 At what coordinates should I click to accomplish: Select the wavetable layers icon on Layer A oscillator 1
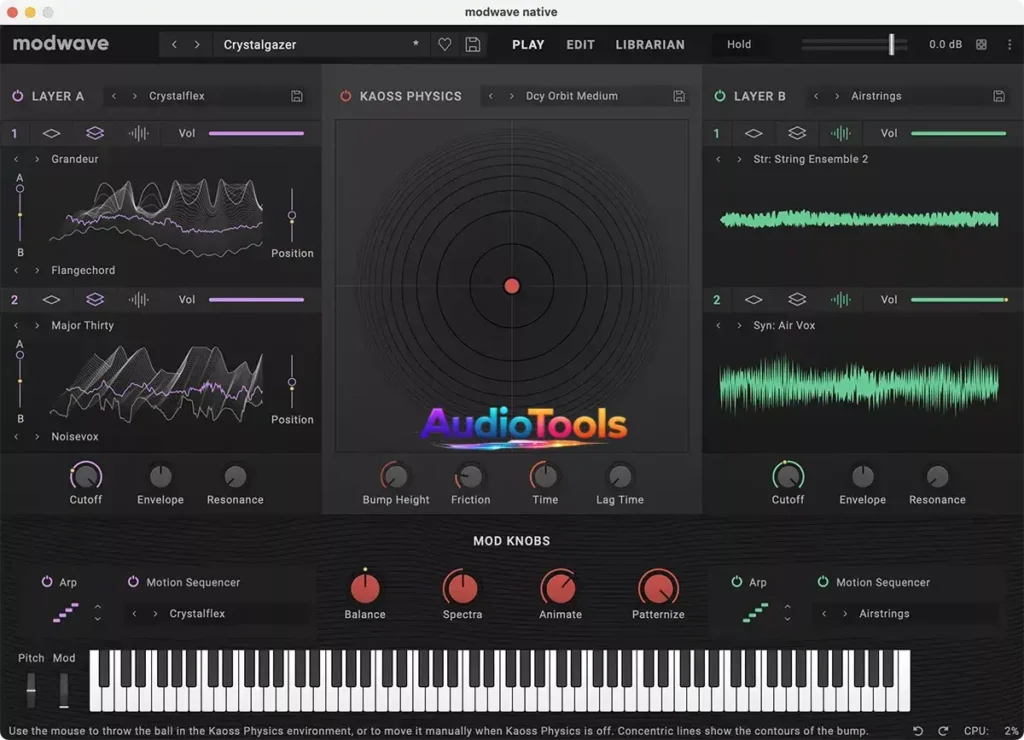click(94, 133)
